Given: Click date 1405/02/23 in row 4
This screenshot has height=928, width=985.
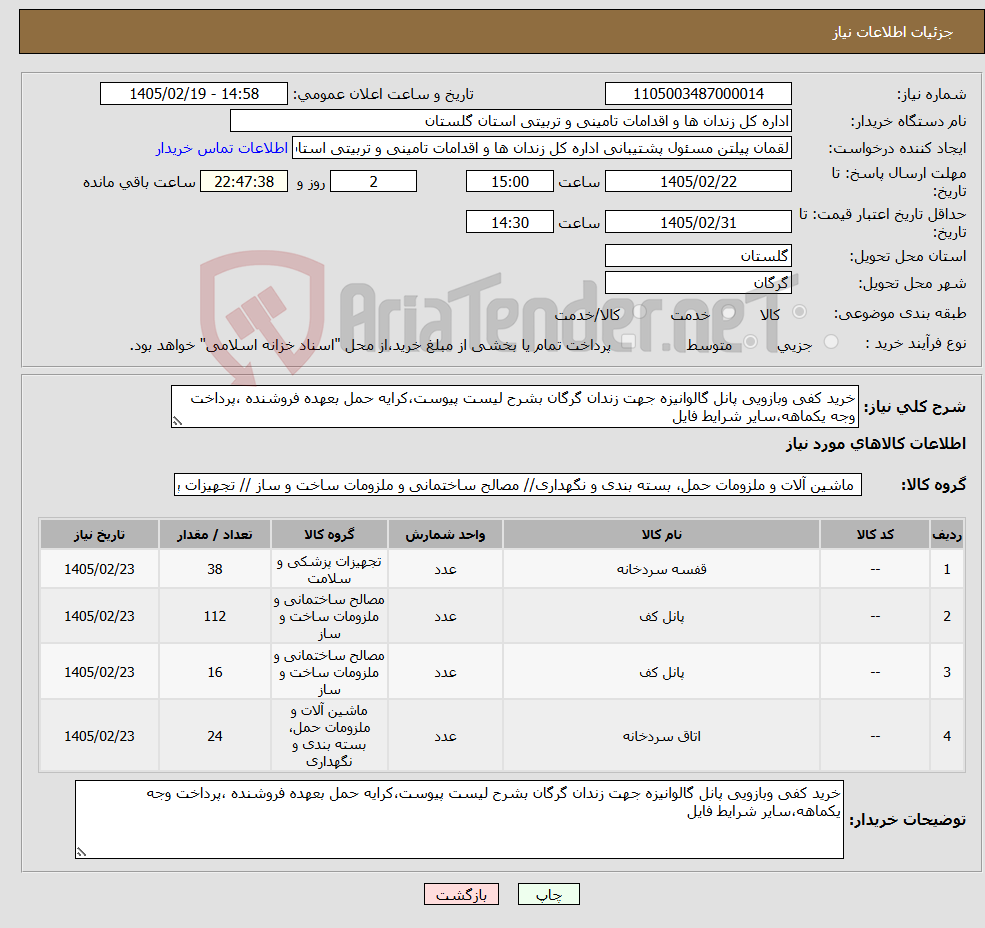Looking at the screenshot, I should pos(99,736).
